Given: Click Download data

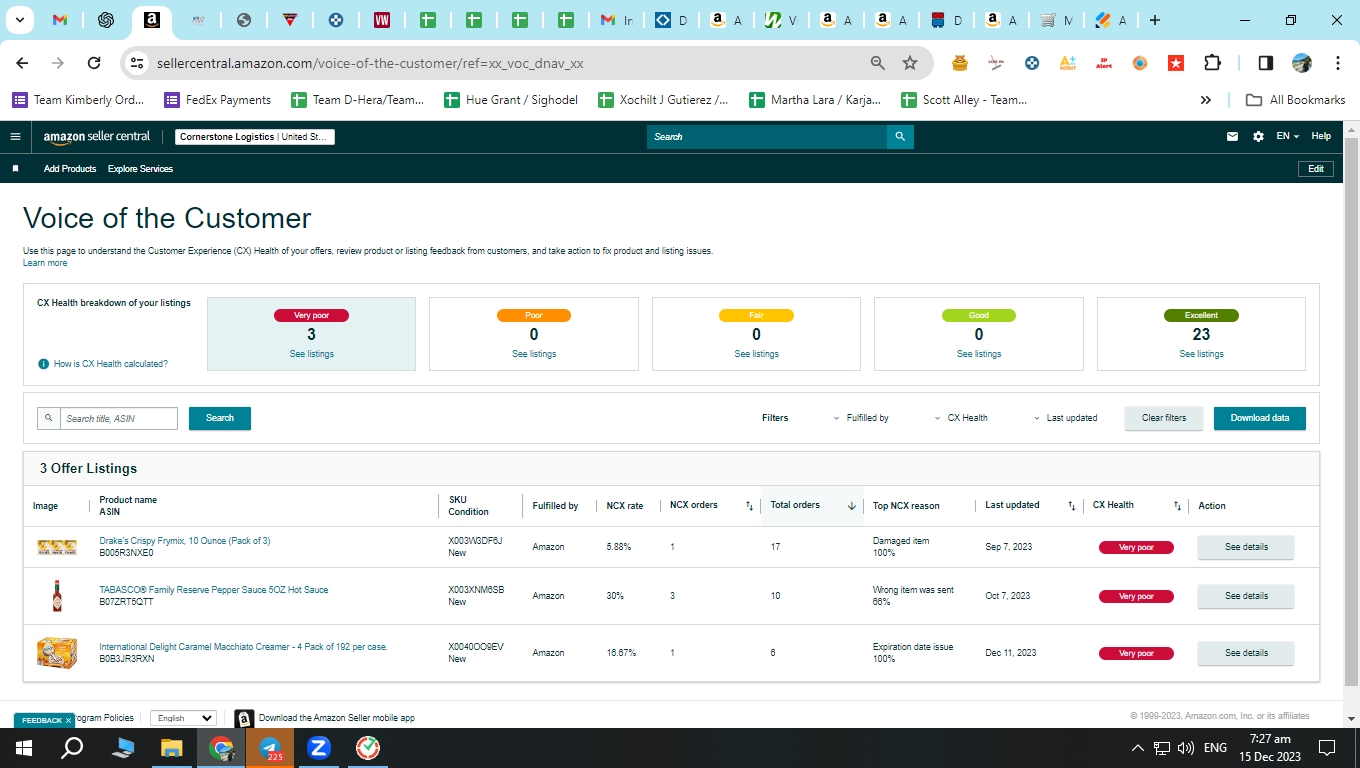Looking at the screenshot, I should tap(1260, 418).
